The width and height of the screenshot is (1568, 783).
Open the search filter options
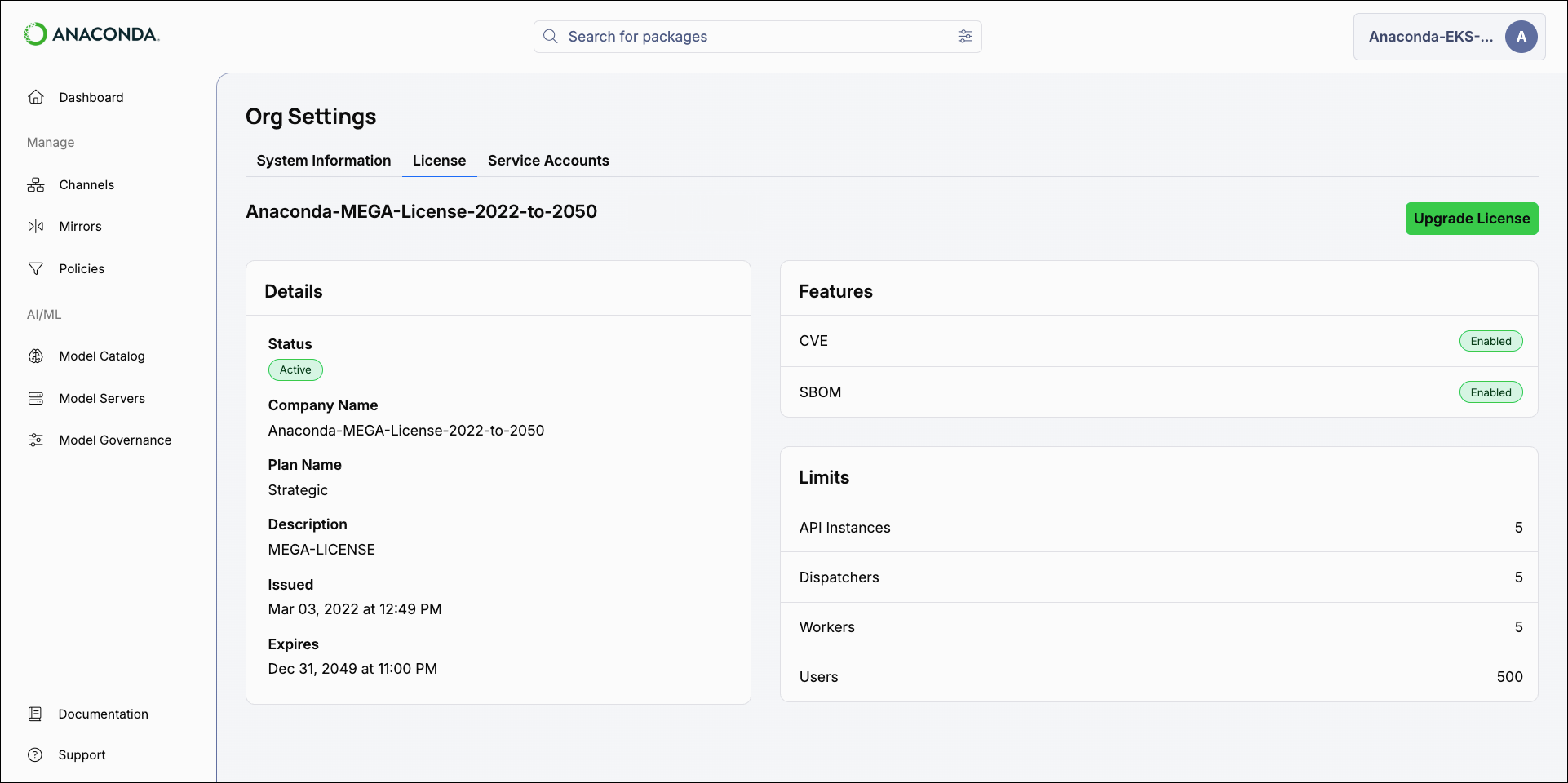pos(965,37)
